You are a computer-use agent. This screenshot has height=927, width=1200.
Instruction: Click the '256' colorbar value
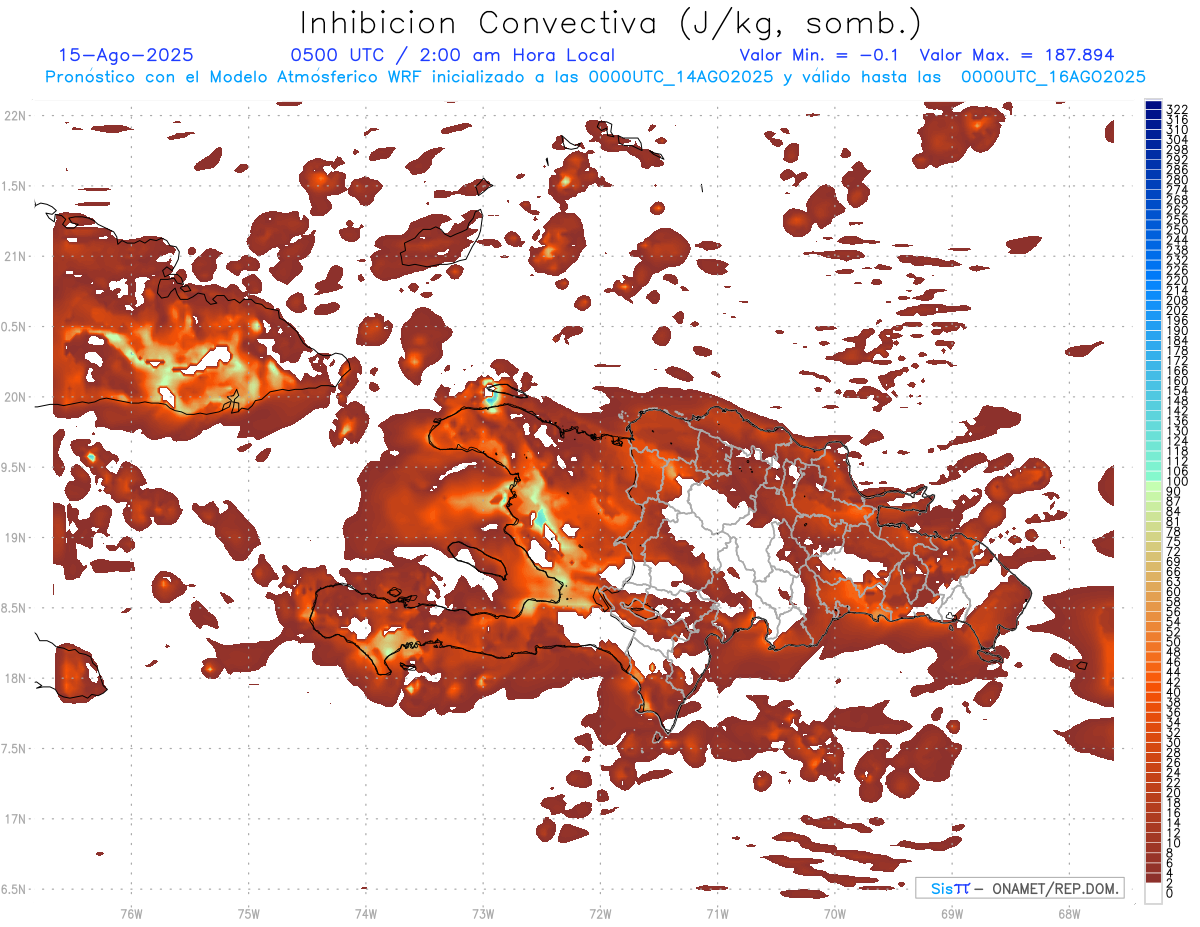(x=1177, y=220)
